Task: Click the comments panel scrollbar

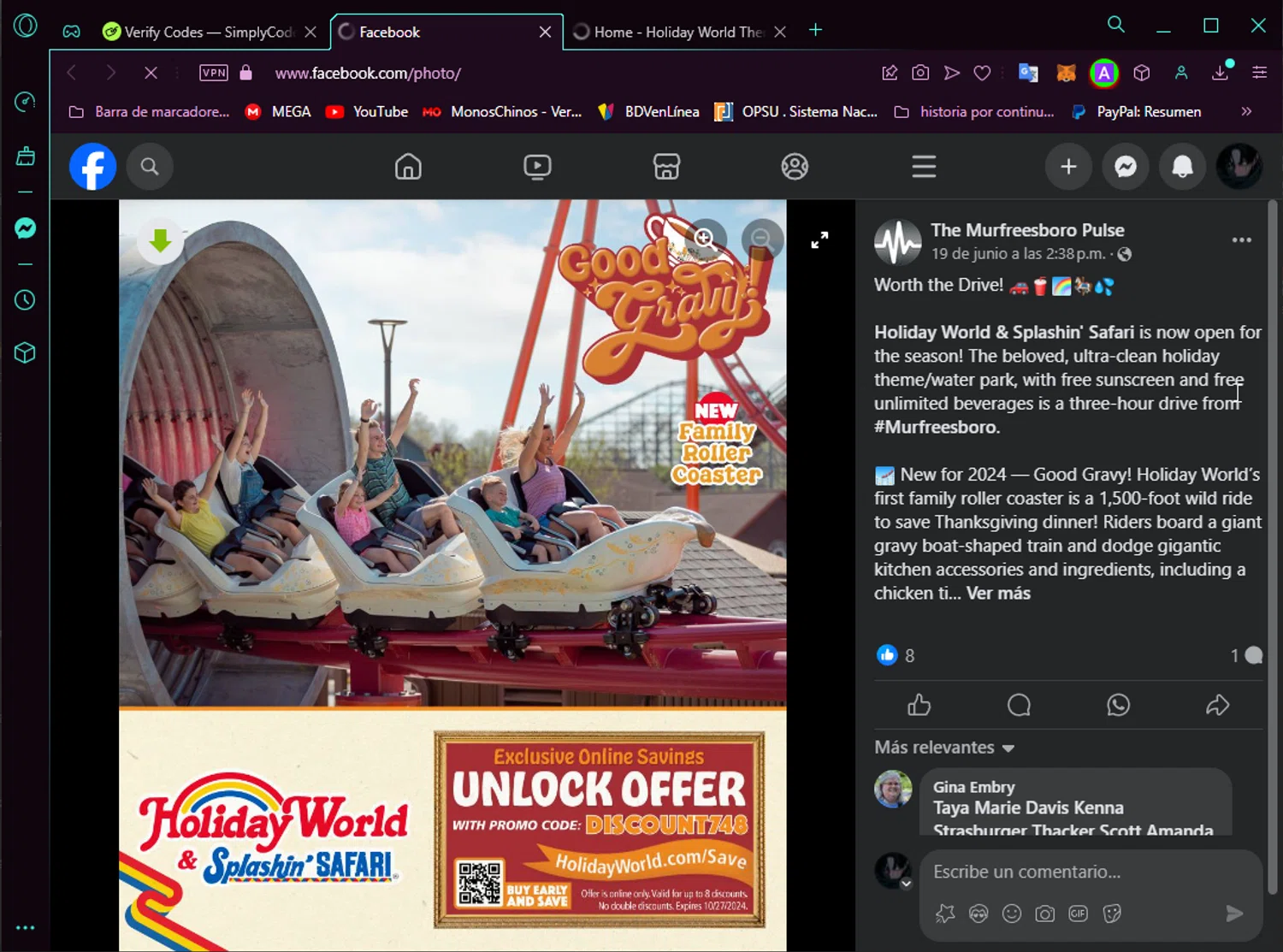Action: pyautogui.click(x=1272, y=547)
